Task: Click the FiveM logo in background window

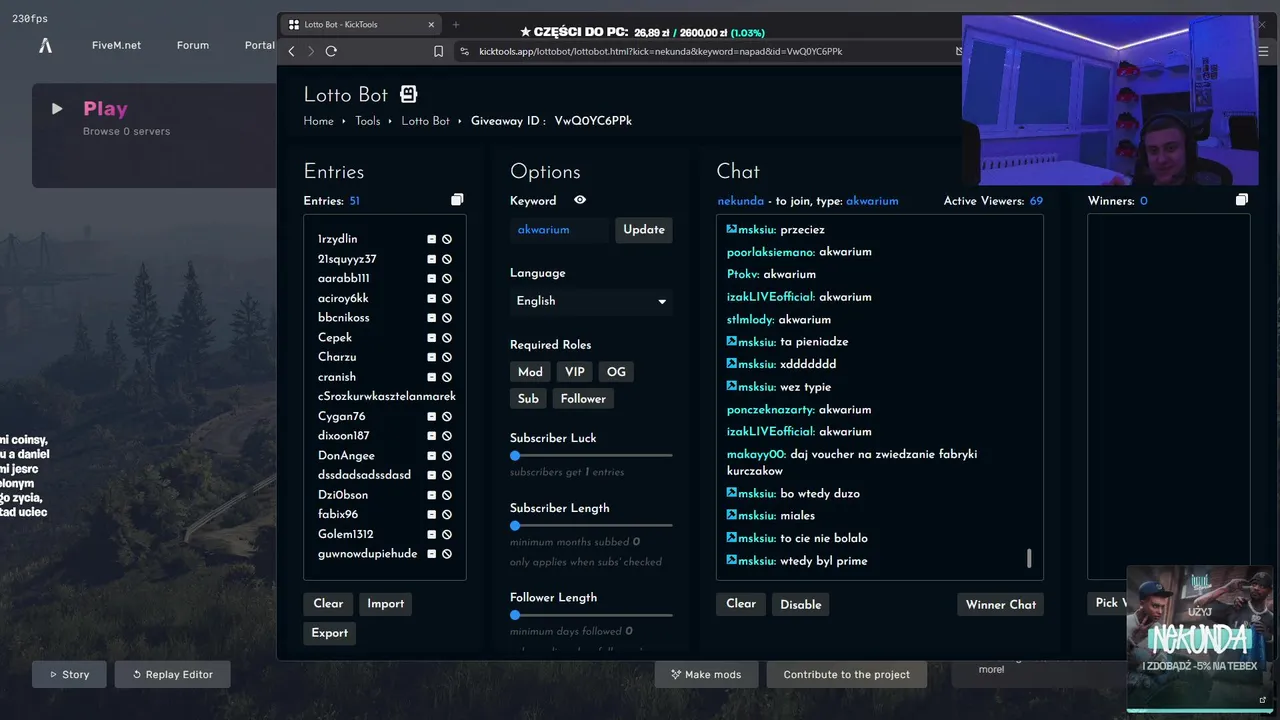Action: pyautogui.click(x=45, y=45)
